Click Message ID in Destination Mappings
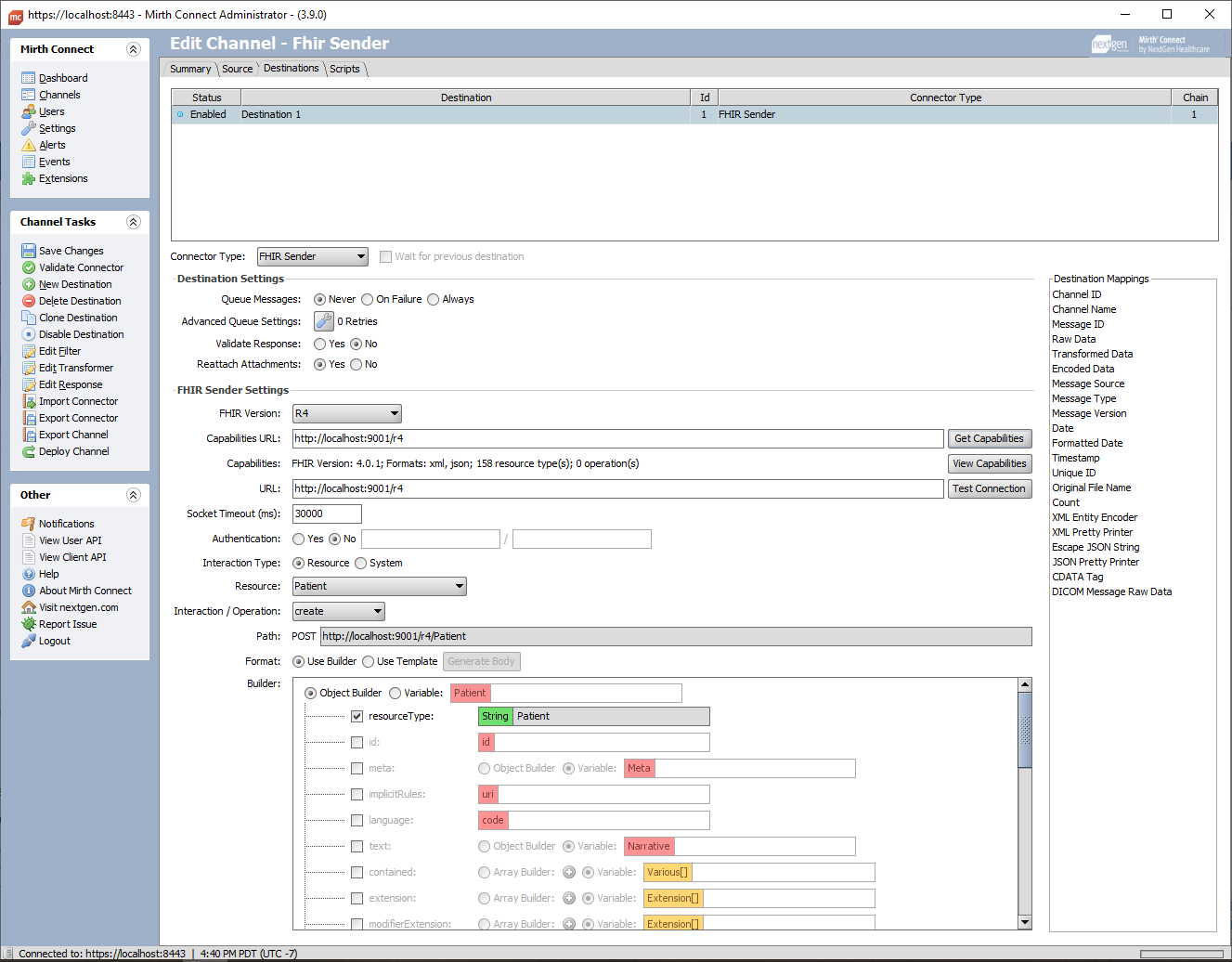 click(1078, 324)
